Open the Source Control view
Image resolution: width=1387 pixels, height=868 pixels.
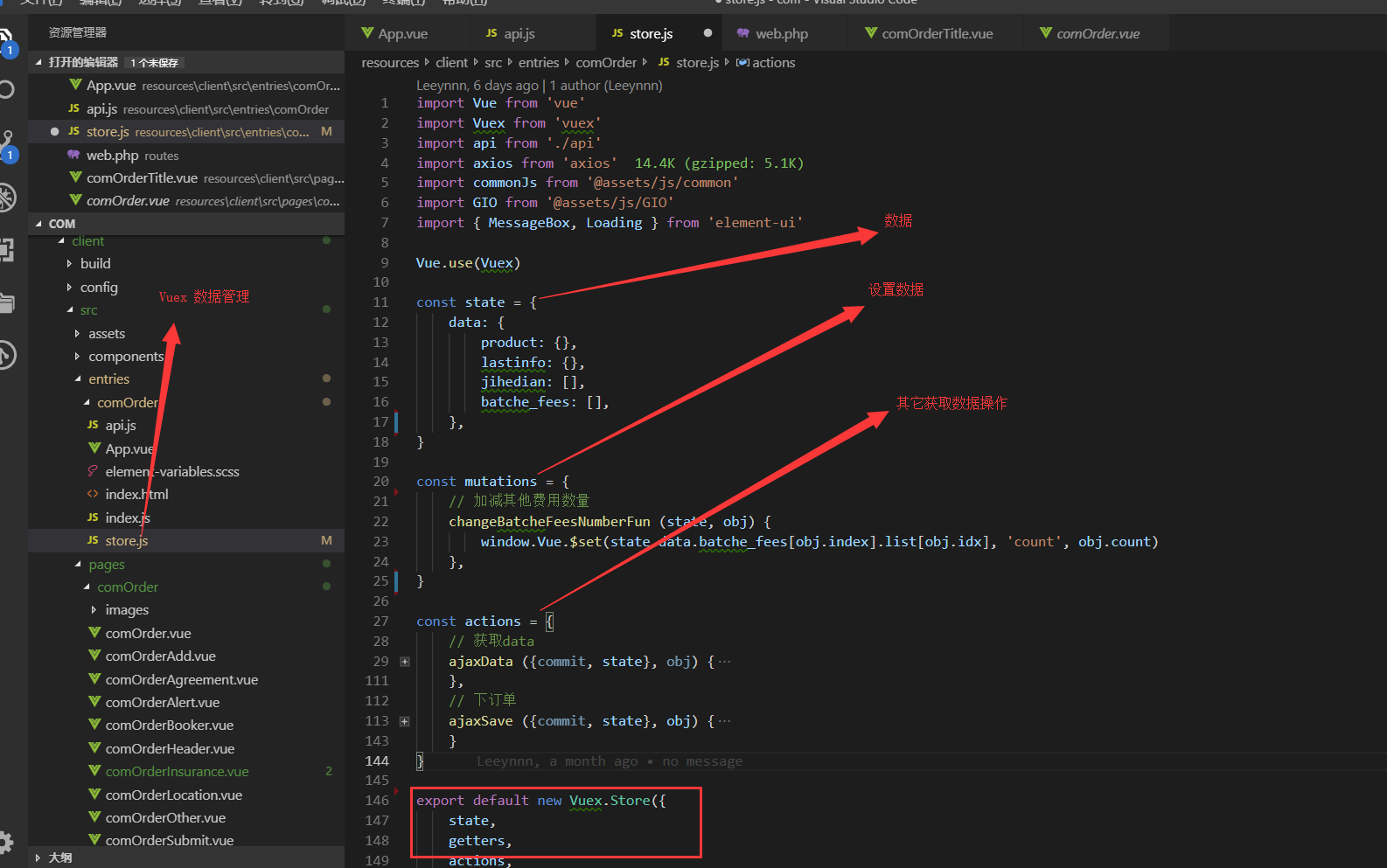click(7, 143)
